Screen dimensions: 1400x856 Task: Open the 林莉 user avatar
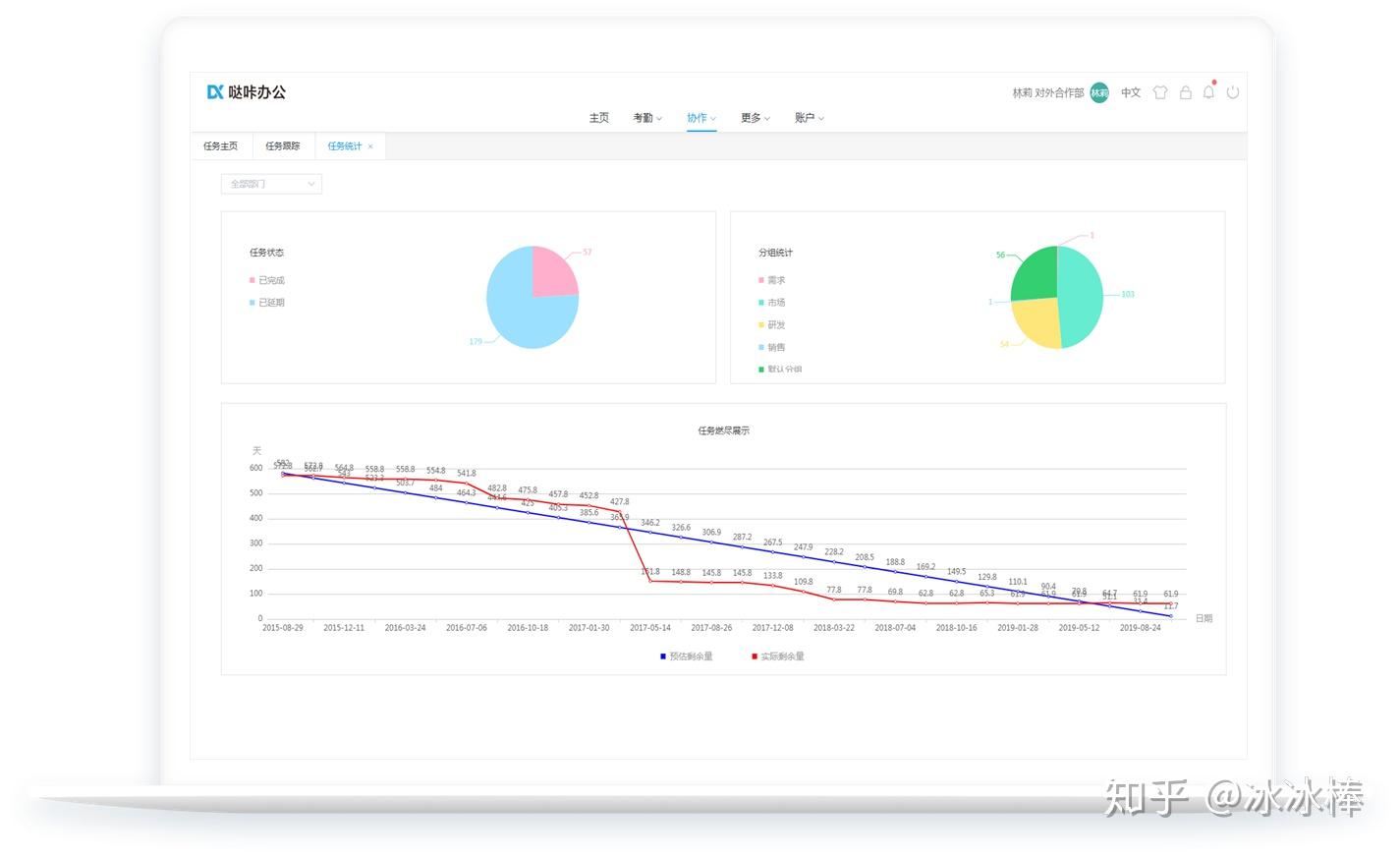pos(1099,92)
